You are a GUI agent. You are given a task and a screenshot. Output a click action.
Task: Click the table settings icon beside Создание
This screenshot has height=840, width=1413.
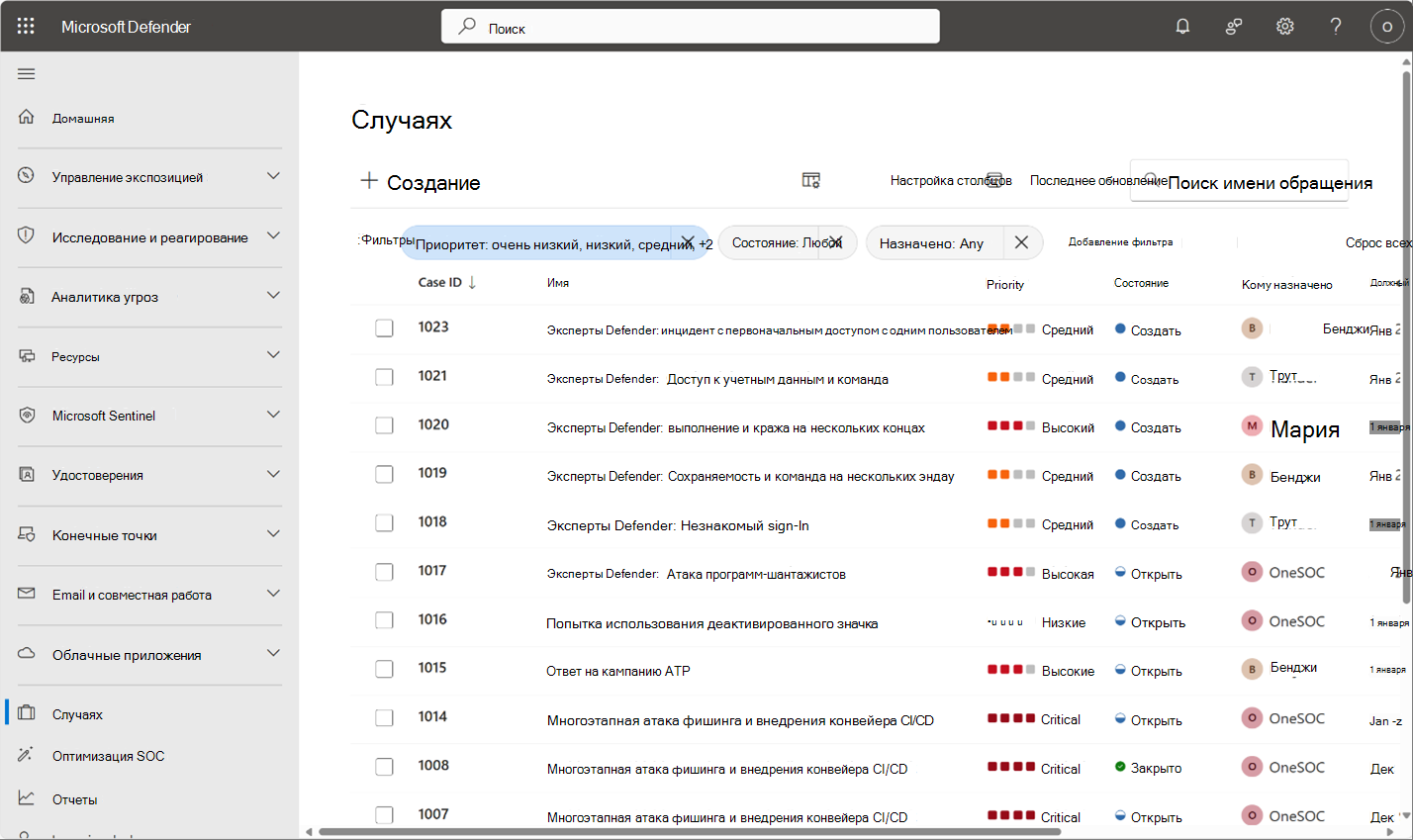[811, 180]
